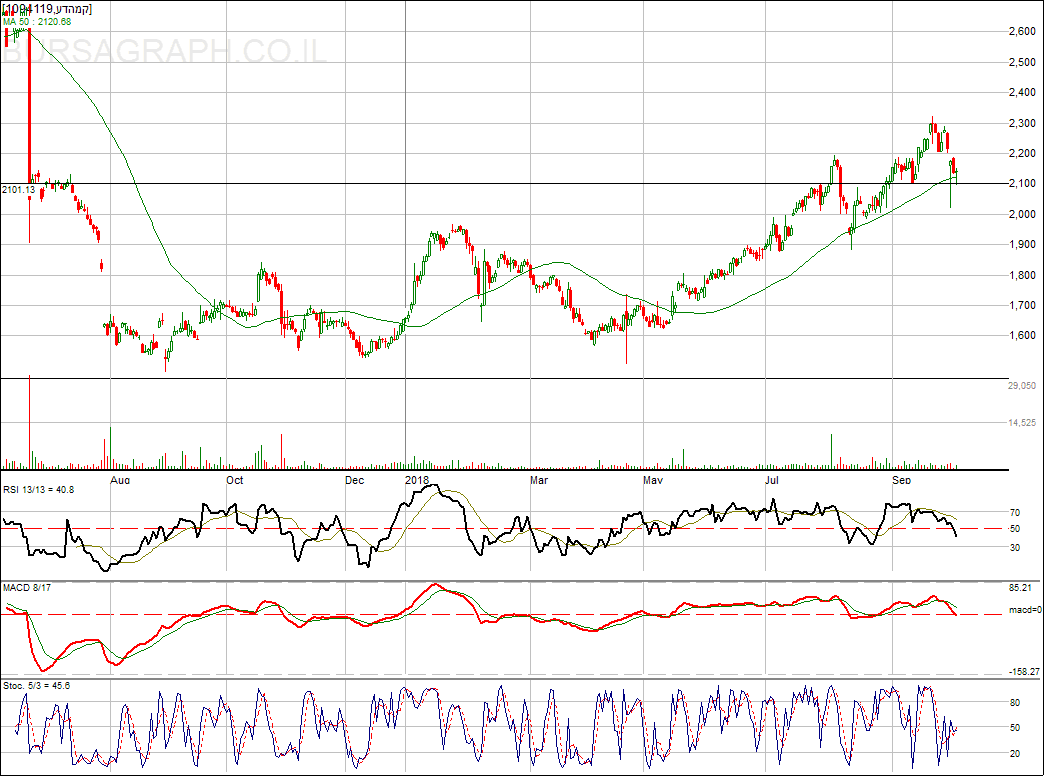
Task: Click the 2,600 price axis label
Action: 1020,32
